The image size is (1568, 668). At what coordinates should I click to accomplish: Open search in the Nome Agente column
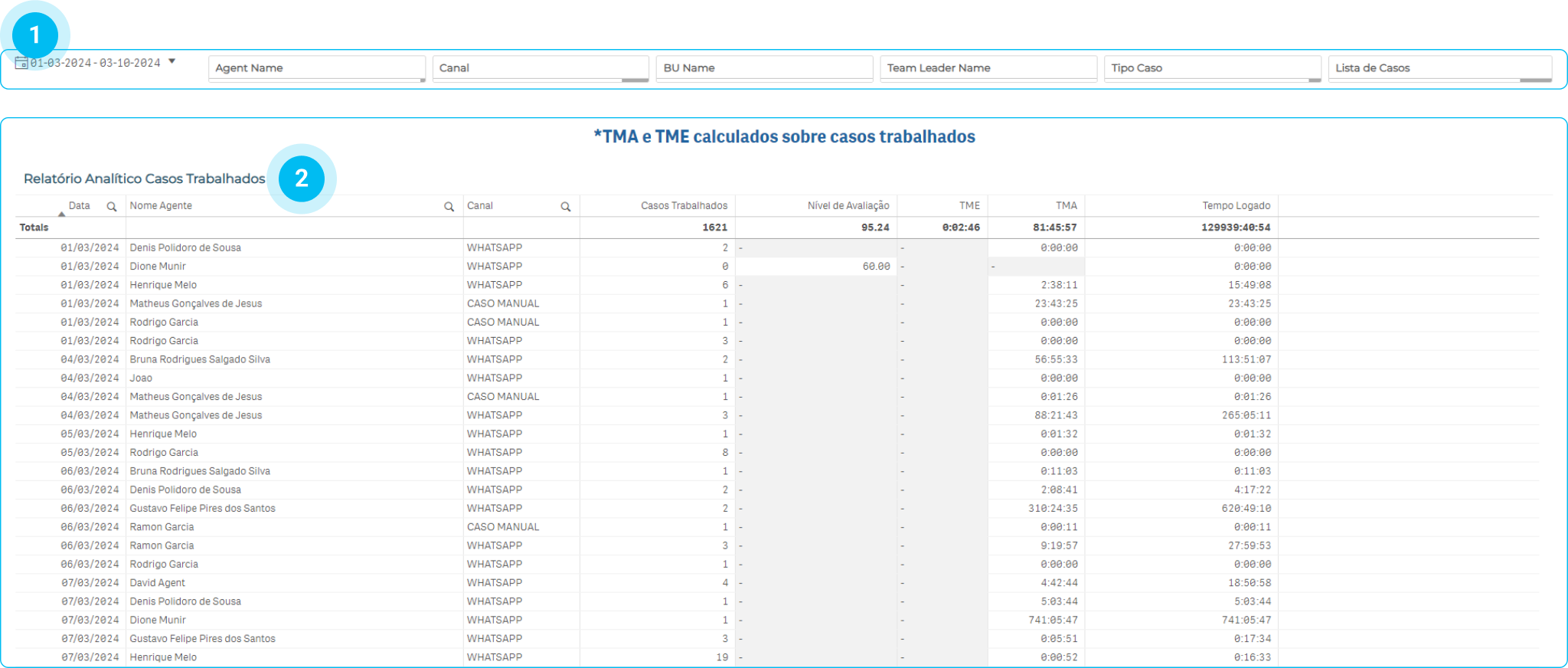tap(449, 207)
